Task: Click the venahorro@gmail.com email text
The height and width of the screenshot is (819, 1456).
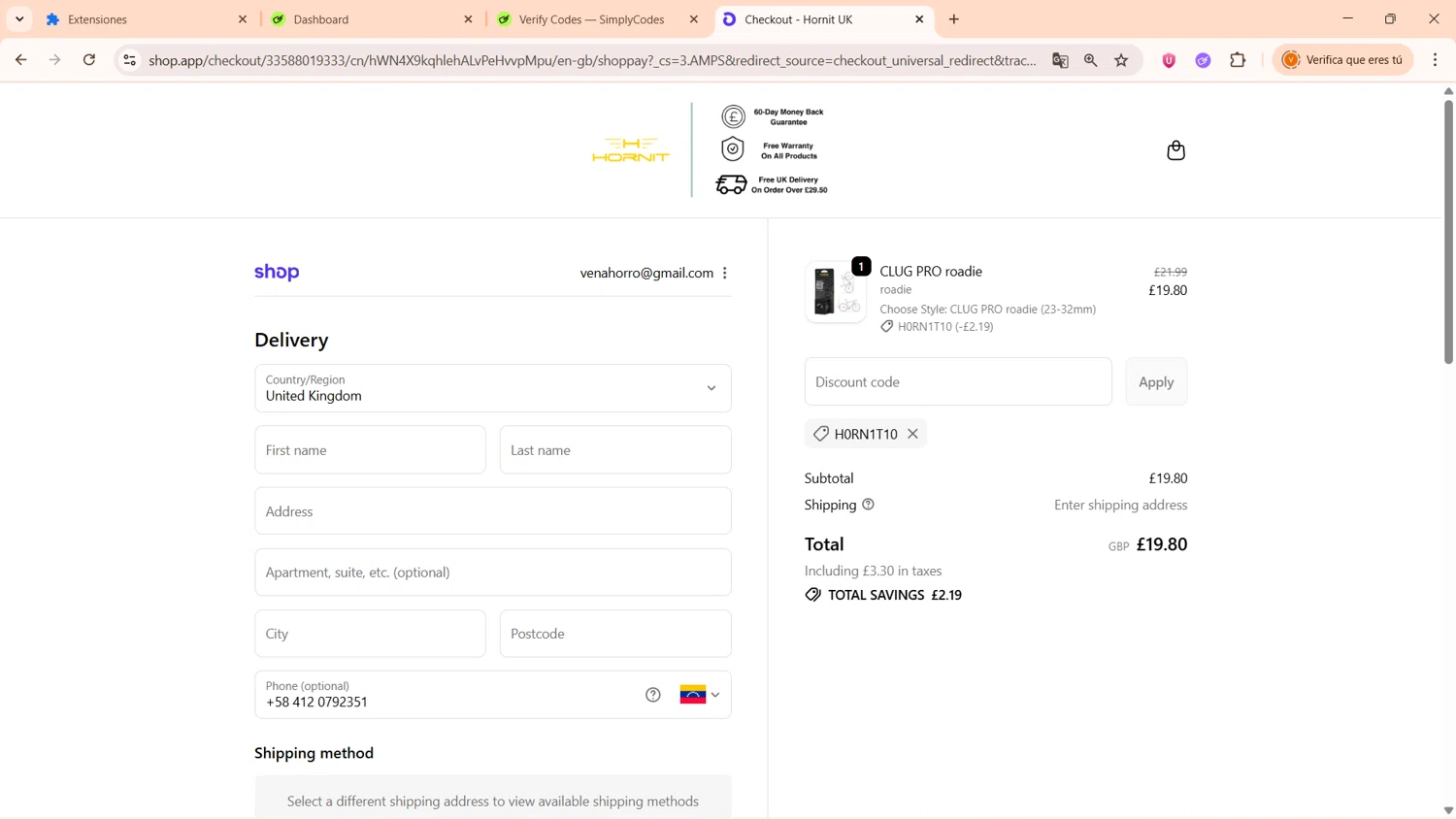Action: [646, 273]
